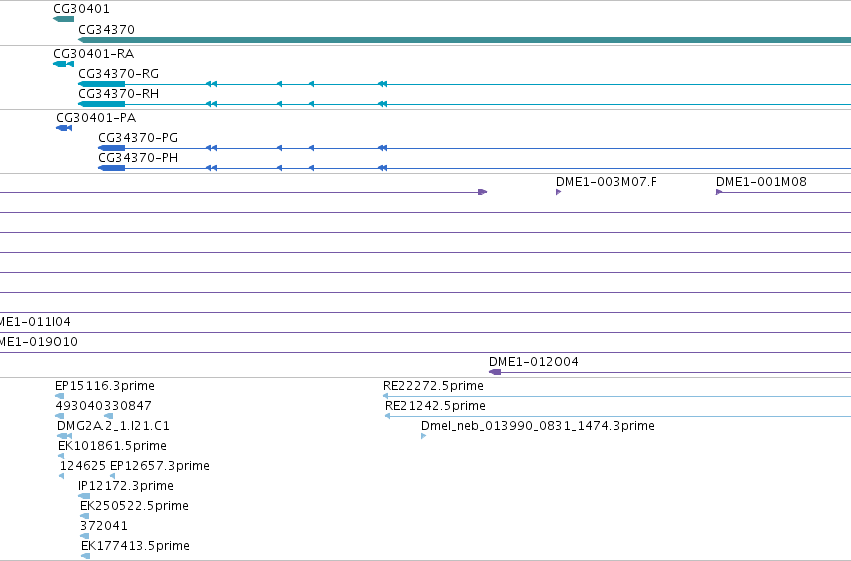This screenshot has height=561, width=851.
Task: Select the 372041 EST glyph
Action: 84,536
